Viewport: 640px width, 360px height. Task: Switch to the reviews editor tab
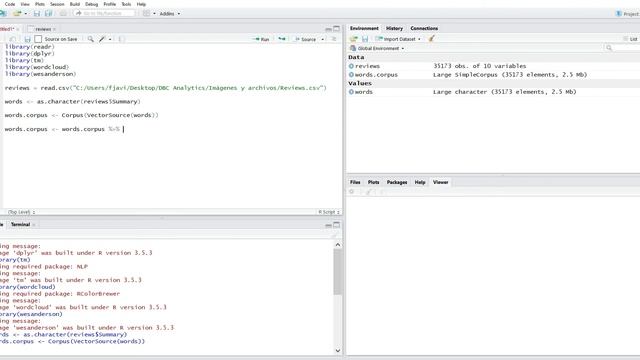[43, 29]
